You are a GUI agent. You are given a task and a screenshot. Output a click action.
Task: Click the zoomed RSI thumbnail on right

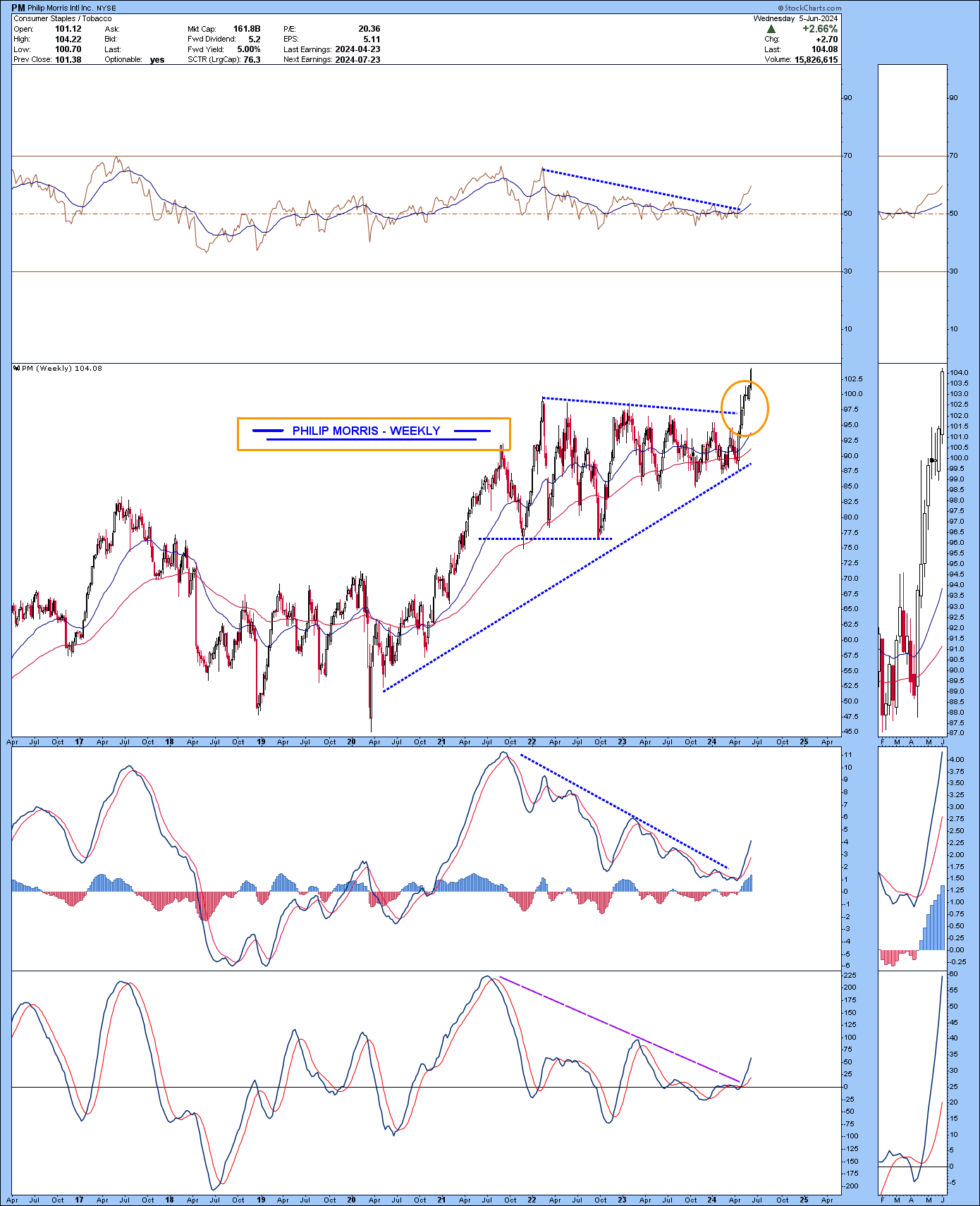(911, 211)
